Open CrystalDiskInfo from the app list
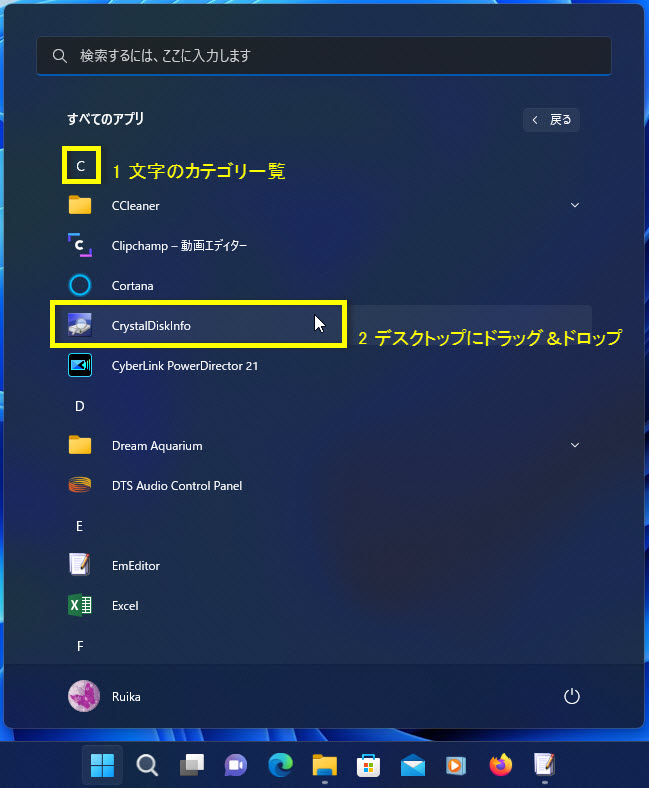The image size is (649, 788). 150,325
